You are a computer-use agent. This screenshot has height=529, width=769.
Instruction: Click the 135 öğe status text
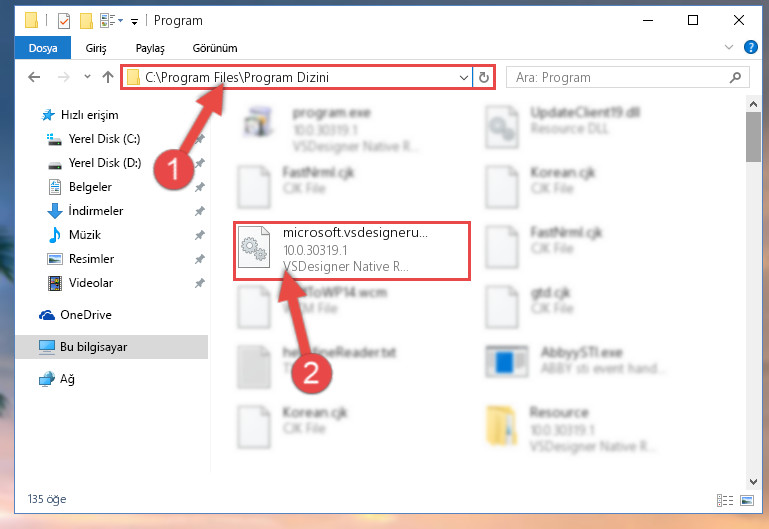click(47, 499)
